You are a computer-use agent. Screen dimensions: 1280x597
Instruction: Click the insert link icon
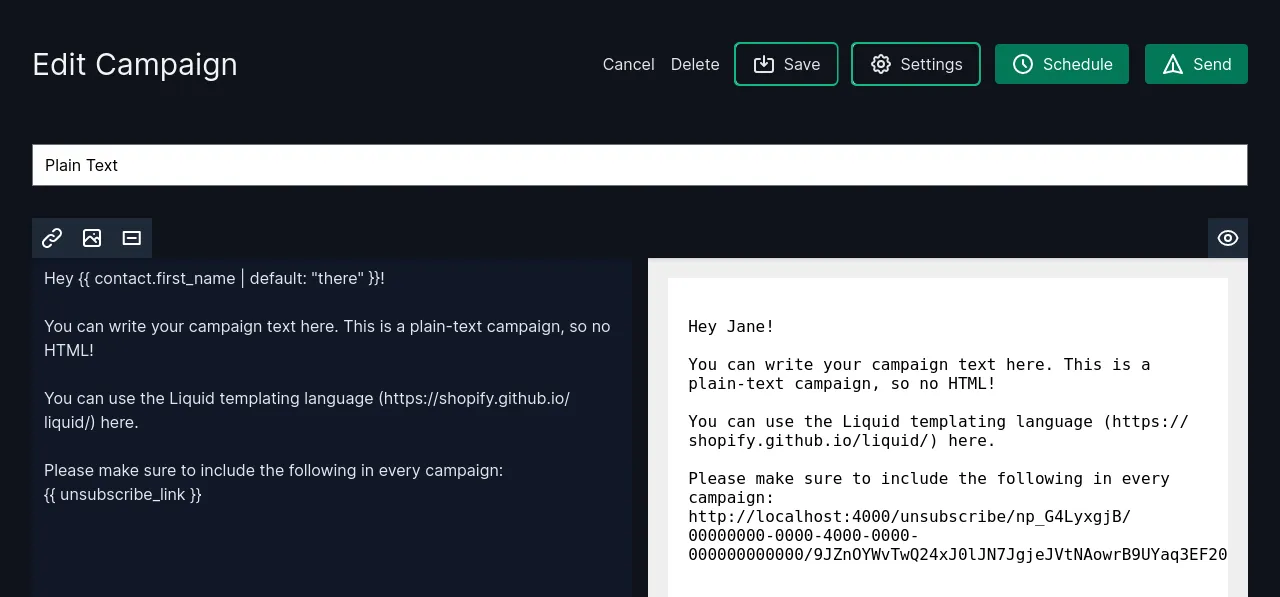pyautogui.click(x=52, y=238)
